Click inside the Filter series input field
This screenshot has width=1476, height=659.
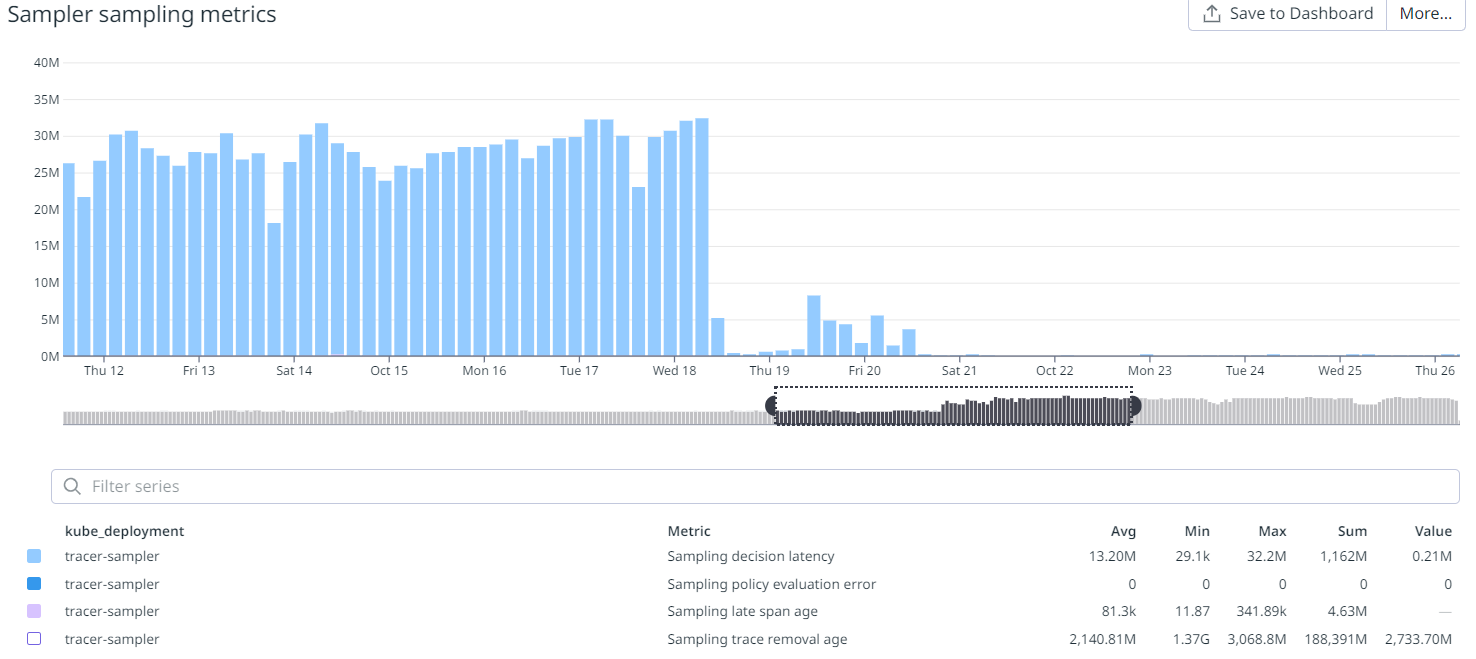[x=400, y=486]
